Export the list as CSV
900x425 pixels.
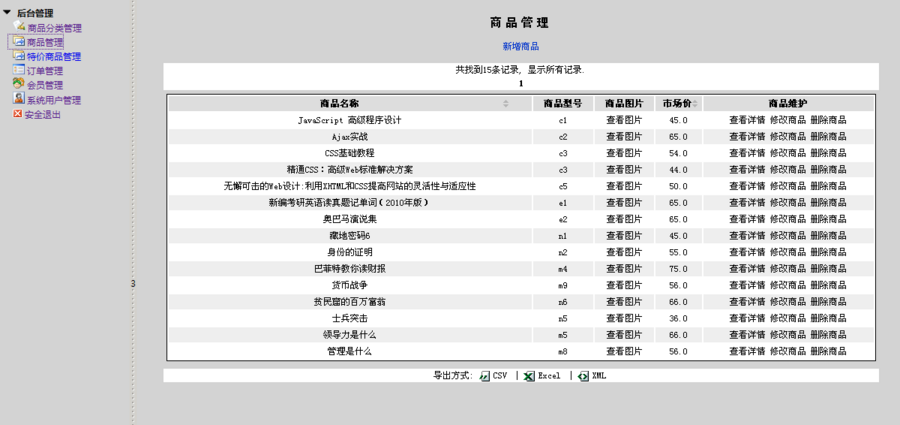click(x=499, y=376)
